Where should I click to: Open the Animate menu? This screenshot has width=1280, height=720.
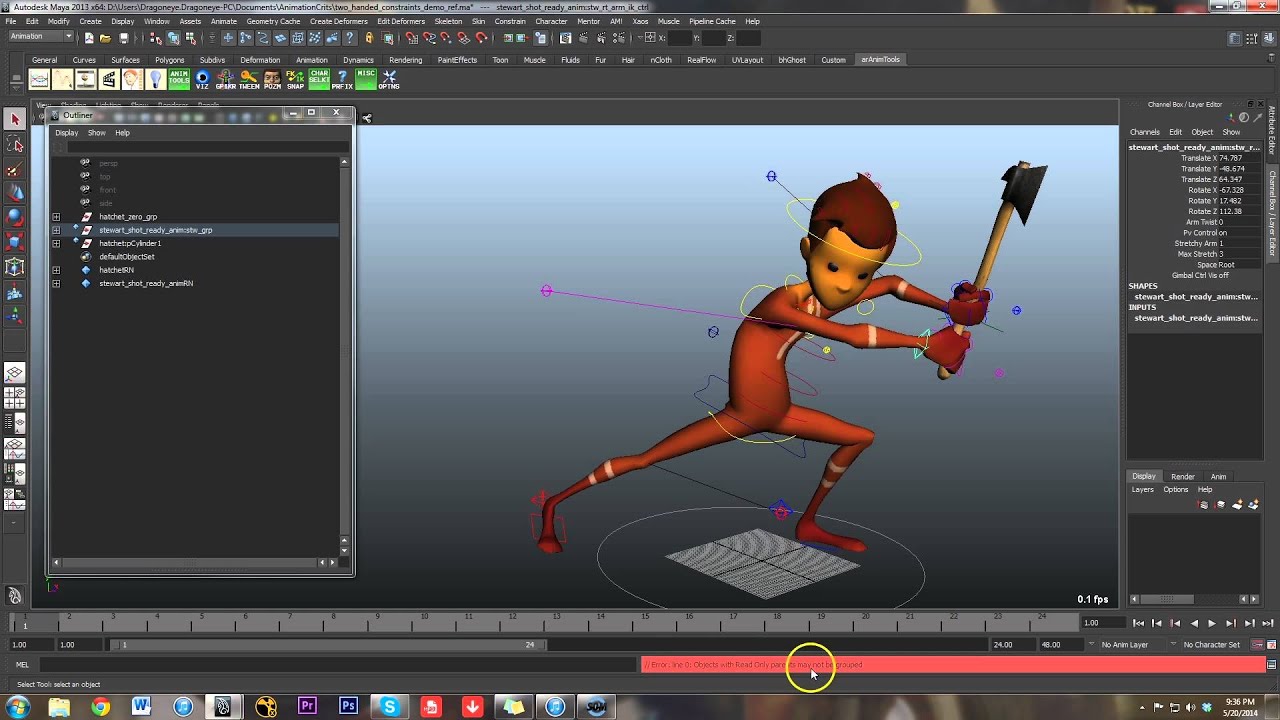point(224,21)
